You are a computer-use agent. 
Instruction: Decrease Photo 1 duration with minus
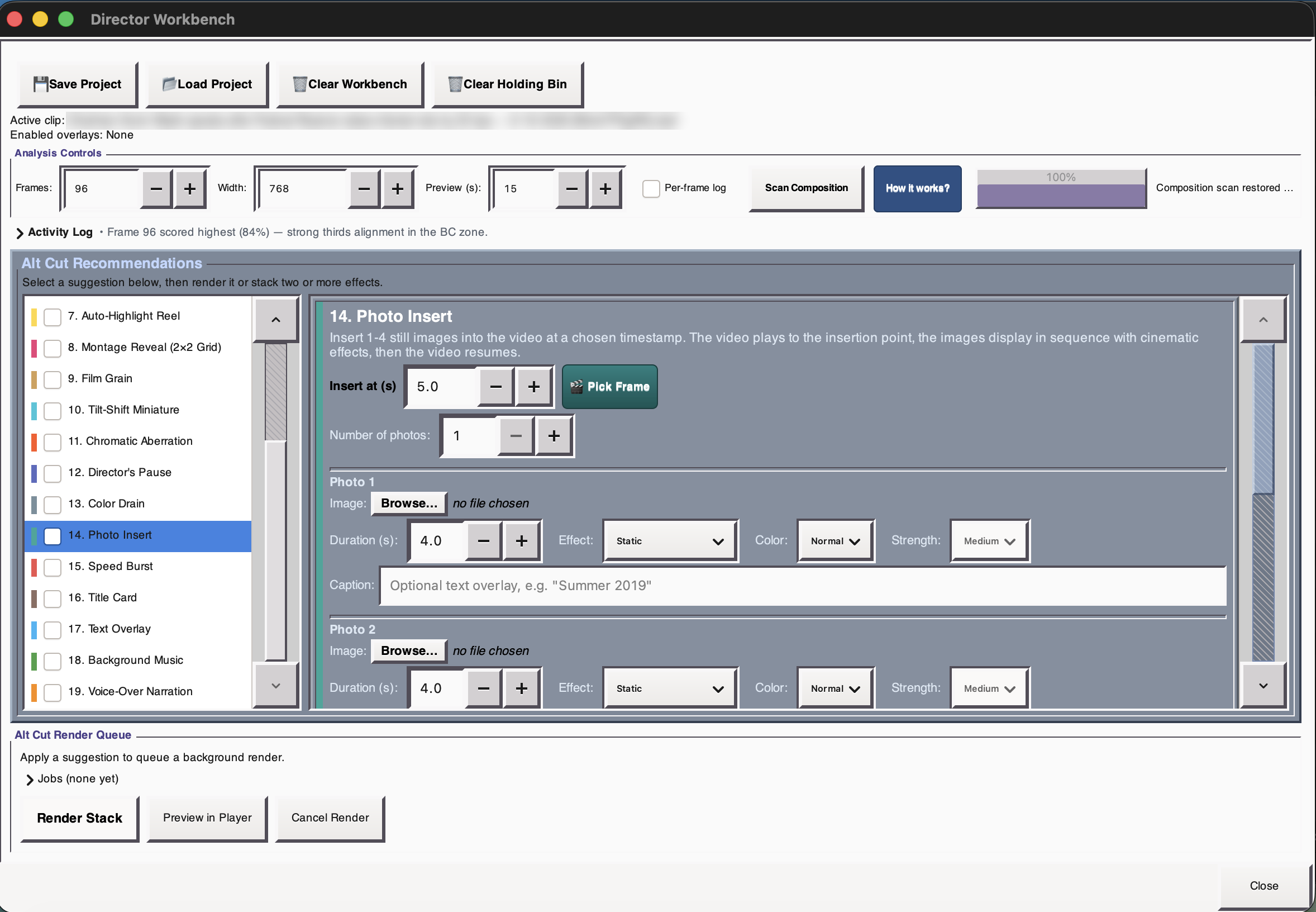[x=484, y=541]
